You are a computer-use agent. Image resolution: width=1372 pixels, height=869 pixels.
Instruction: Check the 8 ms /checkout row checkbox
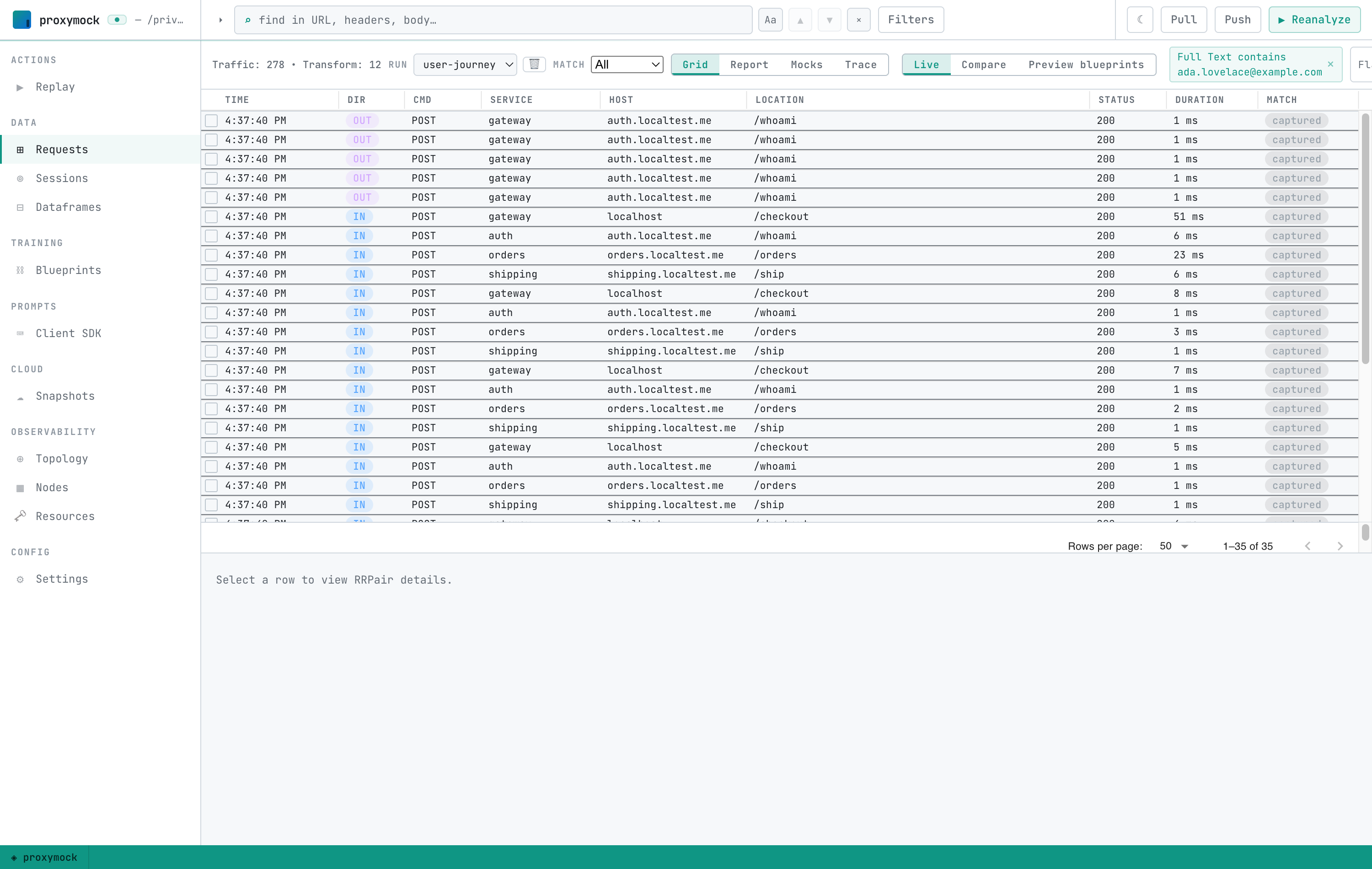click(211, 294)
